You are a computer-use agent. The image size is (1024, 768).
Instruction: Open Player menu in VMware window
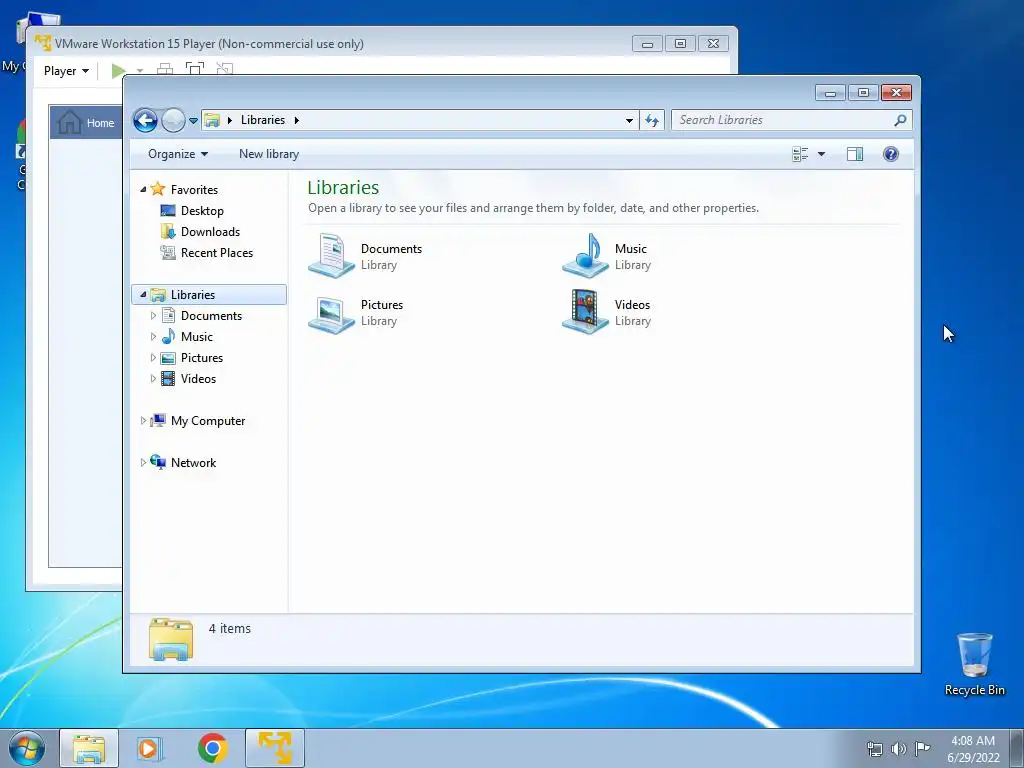click(x=66, y=71)
